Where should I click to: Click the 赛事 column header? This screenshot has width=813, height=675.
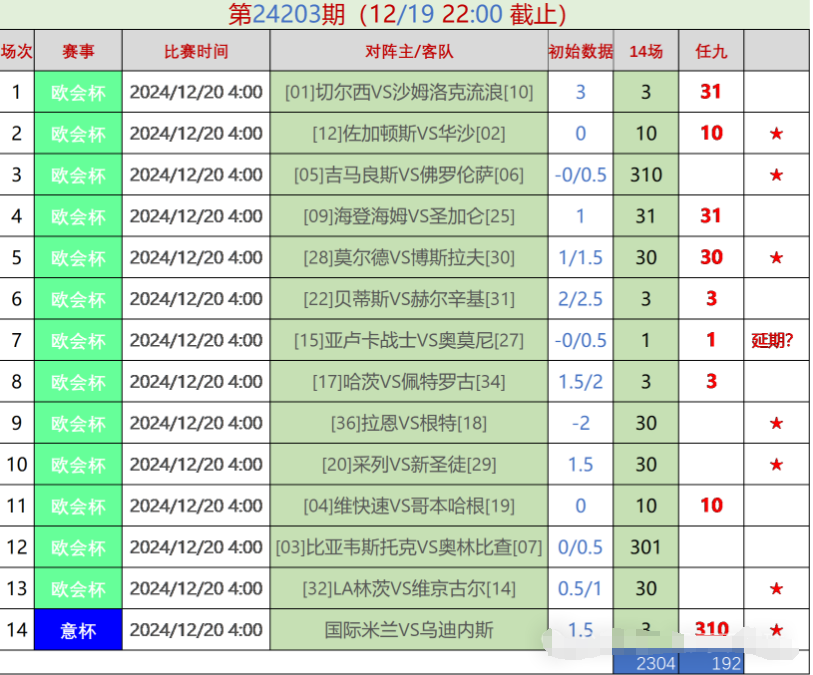78,51
